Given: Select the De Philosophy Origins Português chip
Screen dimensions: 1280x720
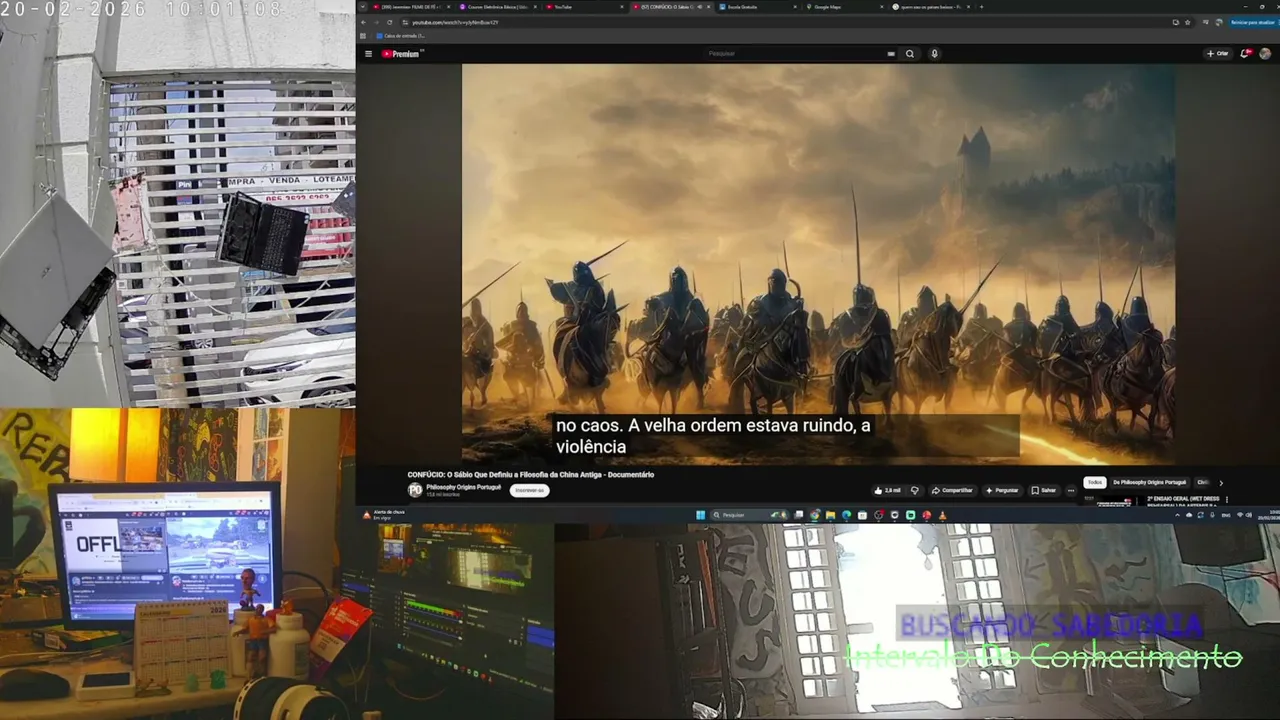Looking at the screenshot, I should click(x=1150, y=482).
